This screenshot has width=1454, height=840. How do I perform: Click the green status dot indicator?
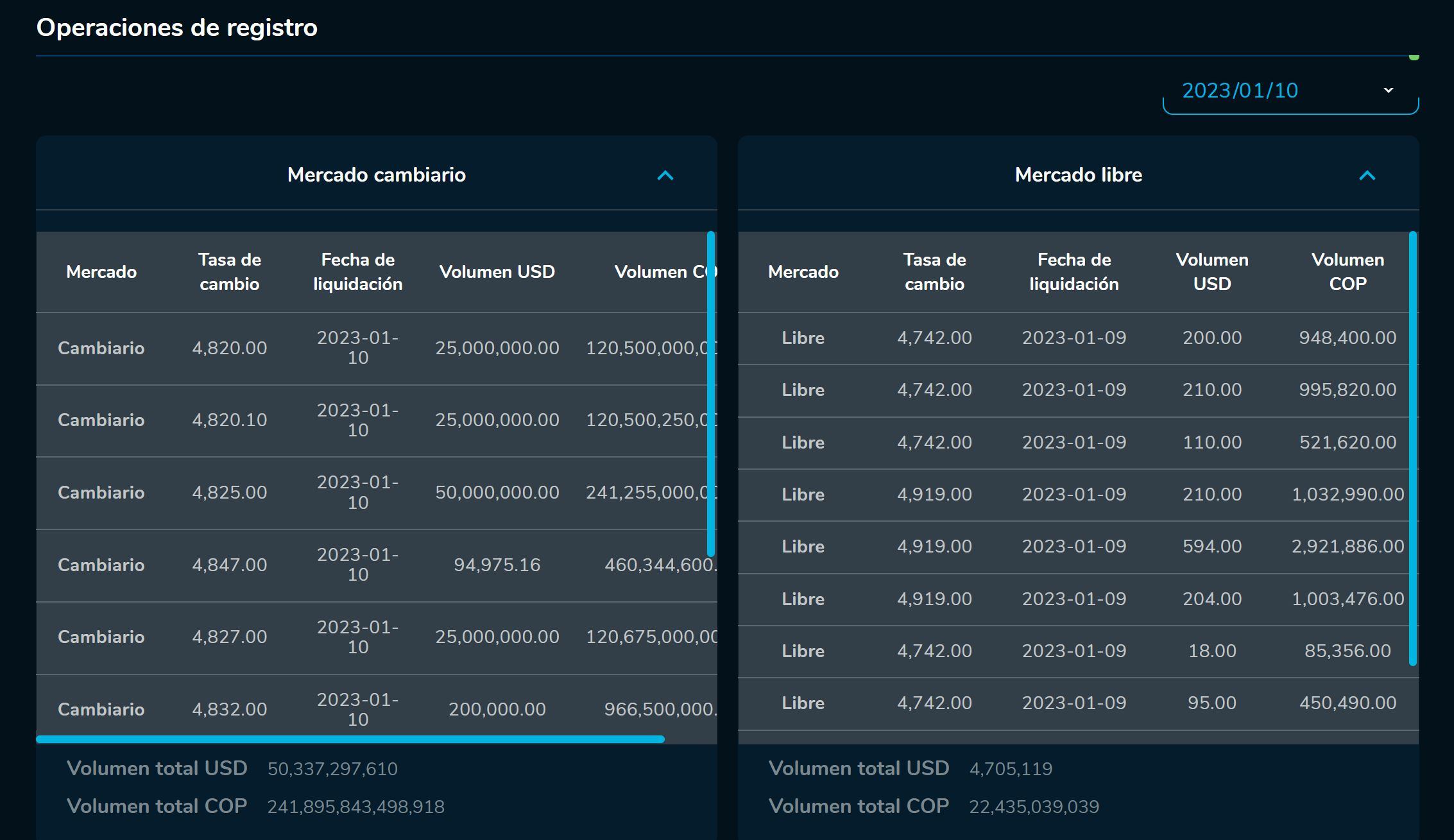pyautogui.click(x=1414, y=57)
